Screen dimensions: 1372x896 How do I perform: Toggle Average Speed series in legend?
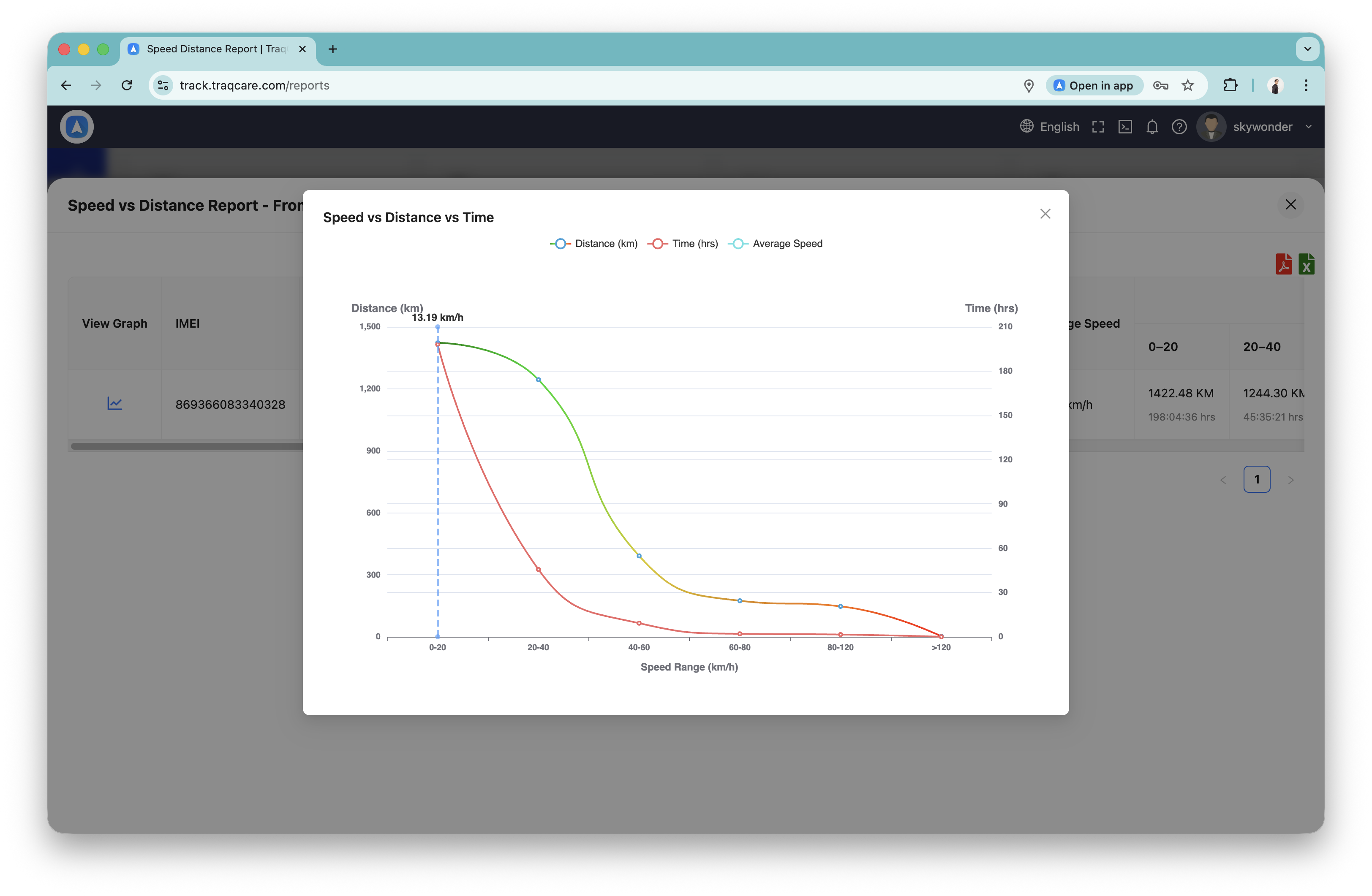pos(776,244)
